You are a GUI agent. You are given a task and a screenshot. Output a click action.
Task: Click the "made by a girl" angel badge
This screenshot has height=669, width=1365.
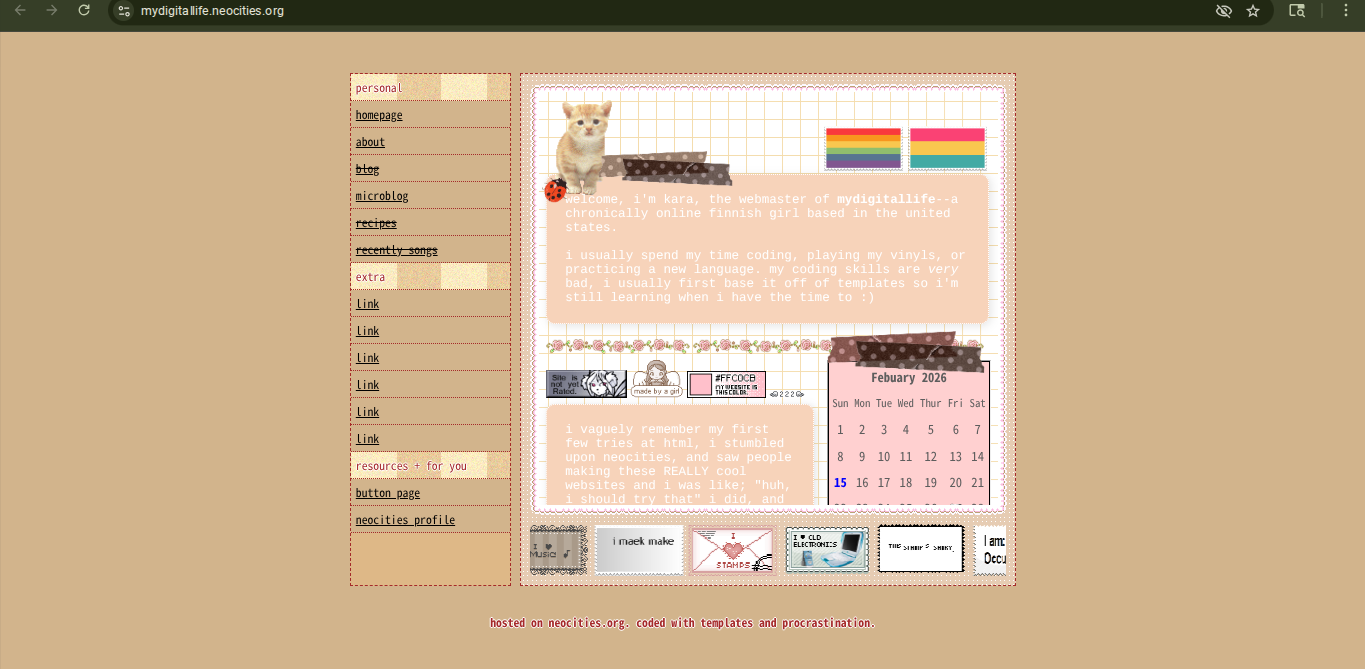tap(656, 380)
